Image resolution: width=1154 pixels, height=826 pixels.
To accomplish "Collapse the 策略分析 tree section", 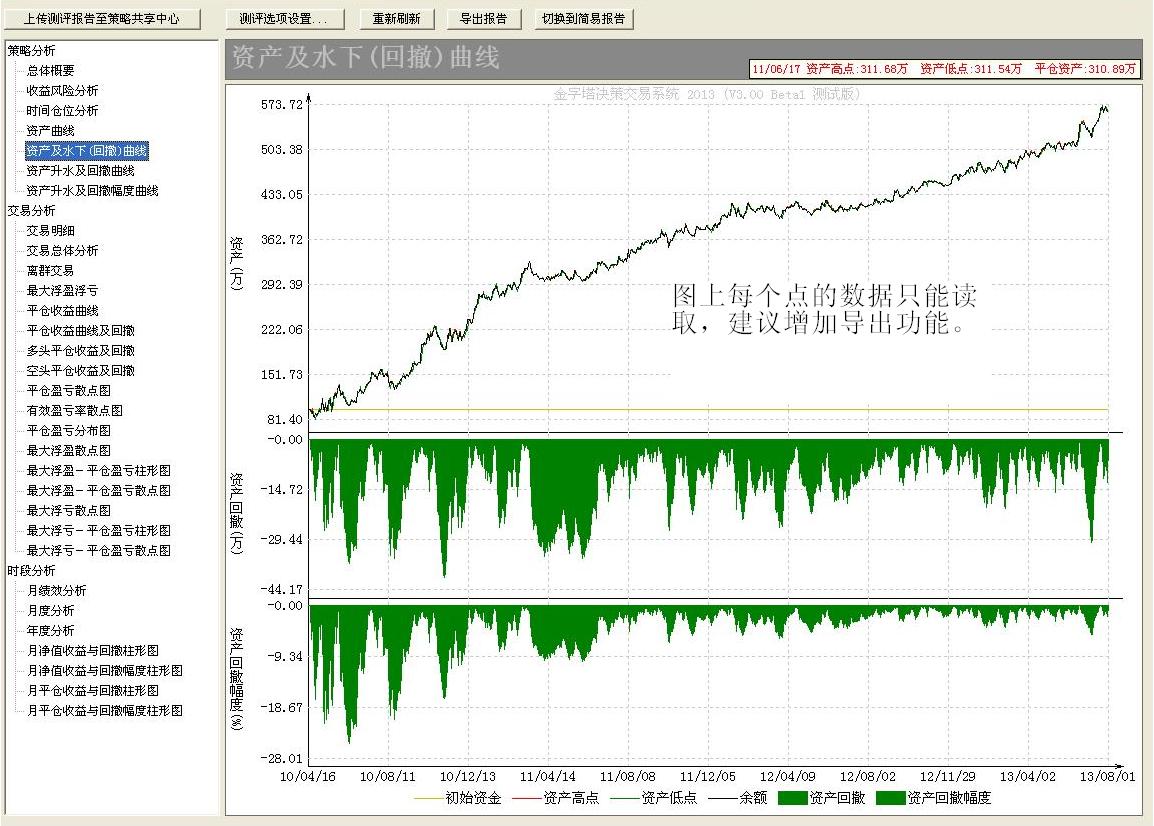I will pos(31,51).
